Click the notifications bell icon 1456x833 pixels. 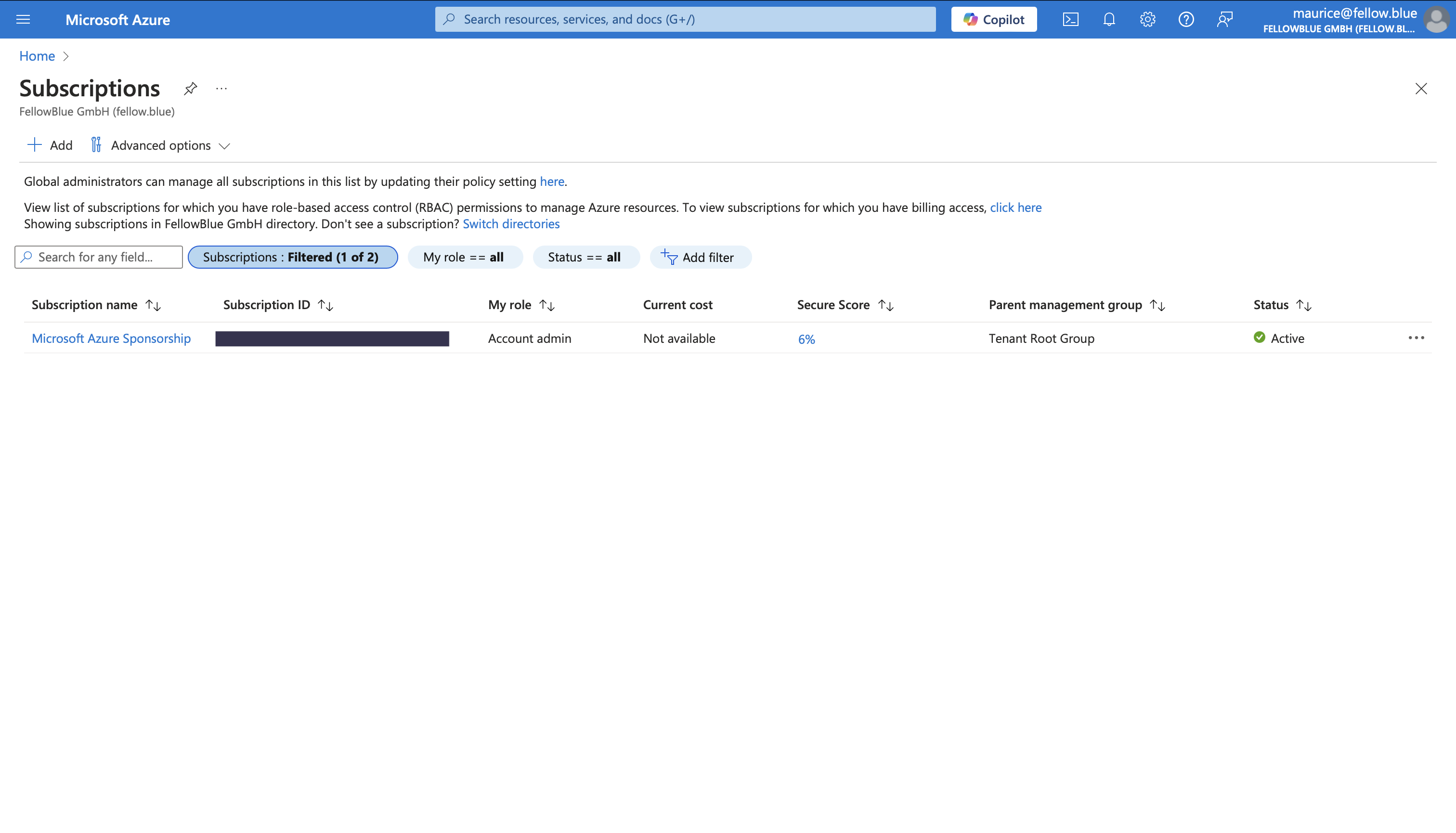pyautogui.click(x=1109, y=19)
